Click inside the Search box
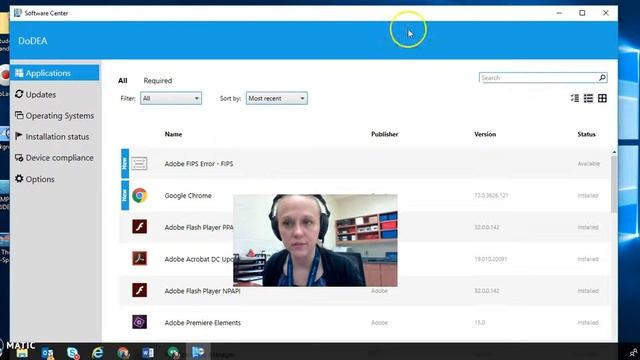 coord(538,78)
